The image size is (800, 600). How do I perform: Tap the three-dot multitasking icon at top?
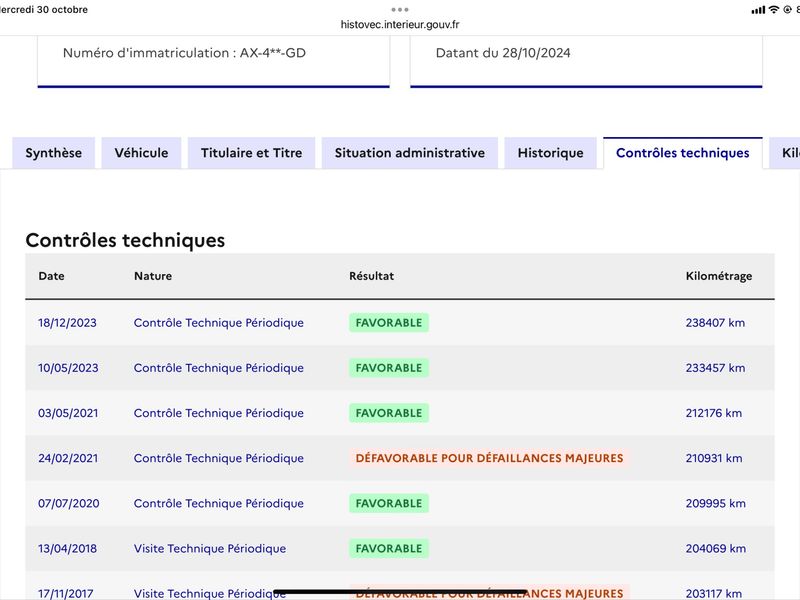coord(400,9)
